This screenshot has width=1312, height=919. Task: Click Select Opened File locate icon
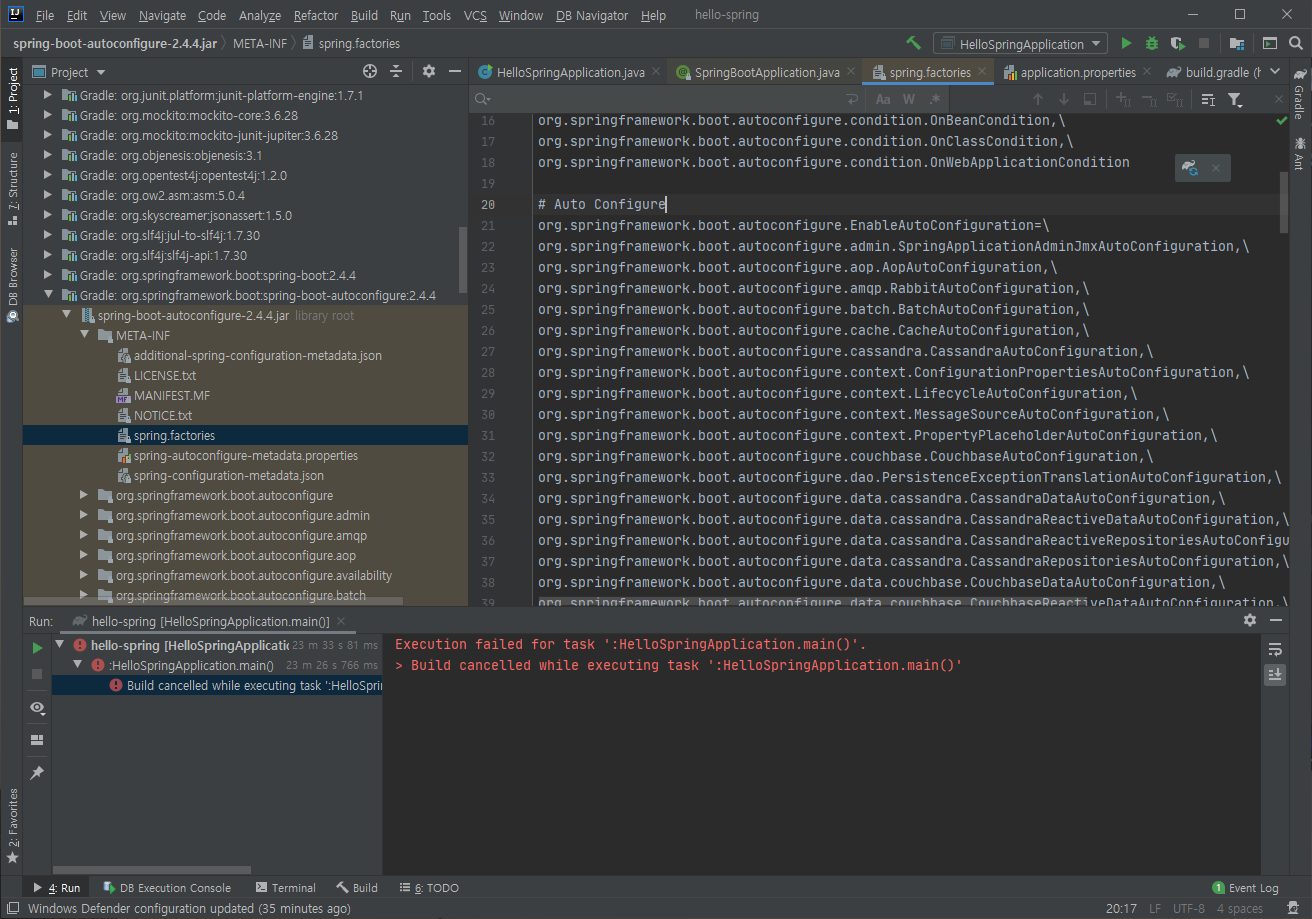(x=370, y=71)
